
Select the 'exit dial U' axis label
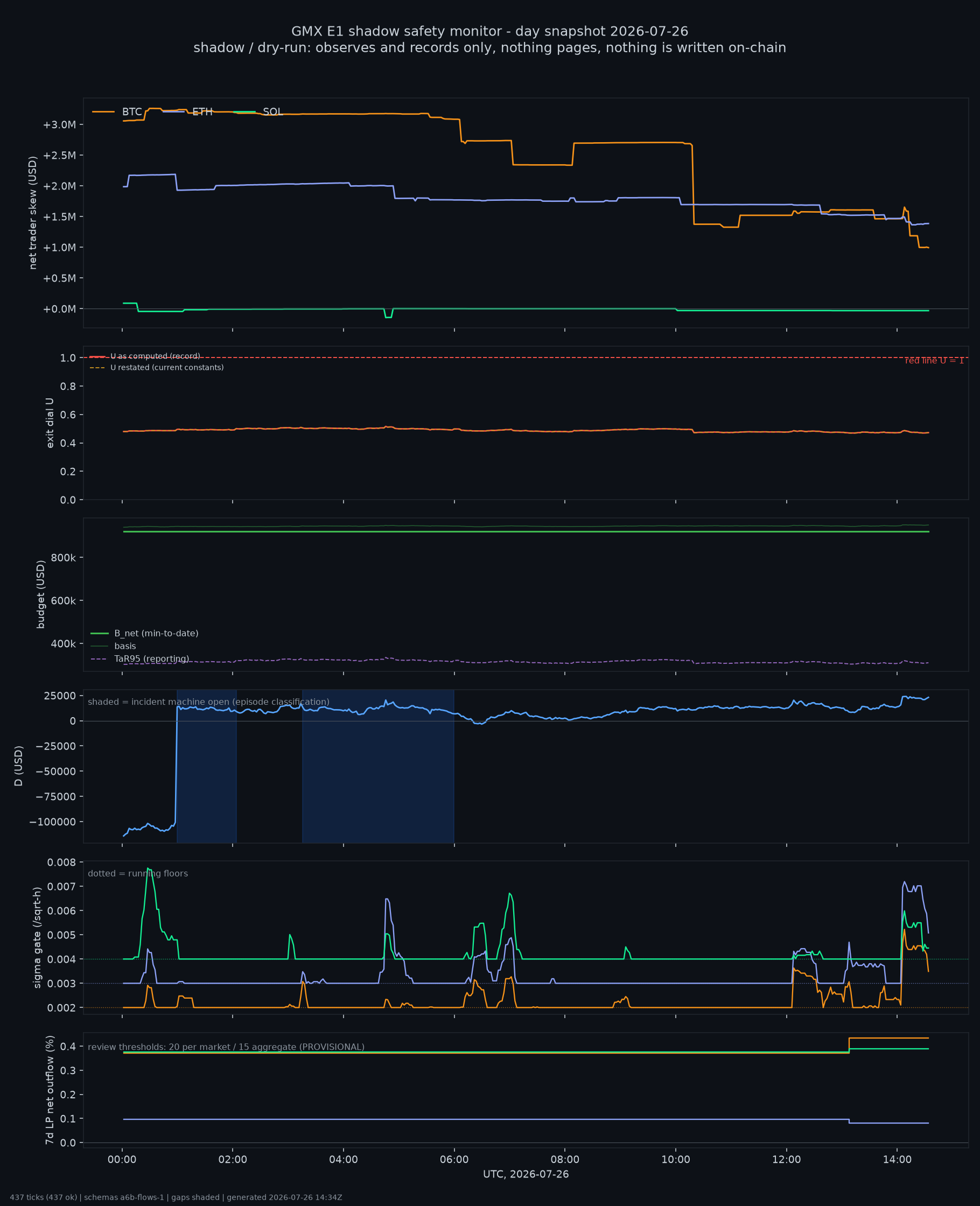point(50,423)
